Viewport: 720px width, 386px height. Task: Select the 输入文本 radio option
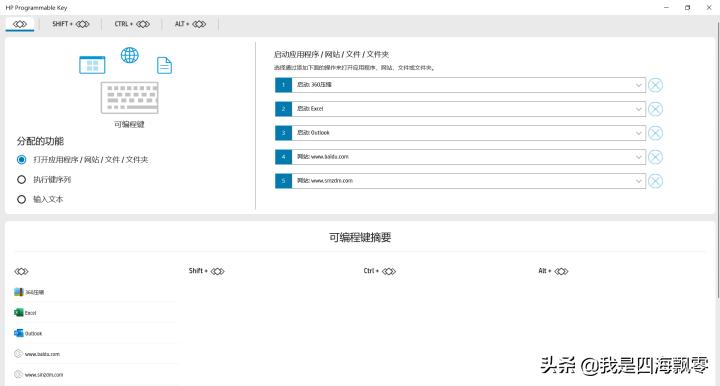22,199
